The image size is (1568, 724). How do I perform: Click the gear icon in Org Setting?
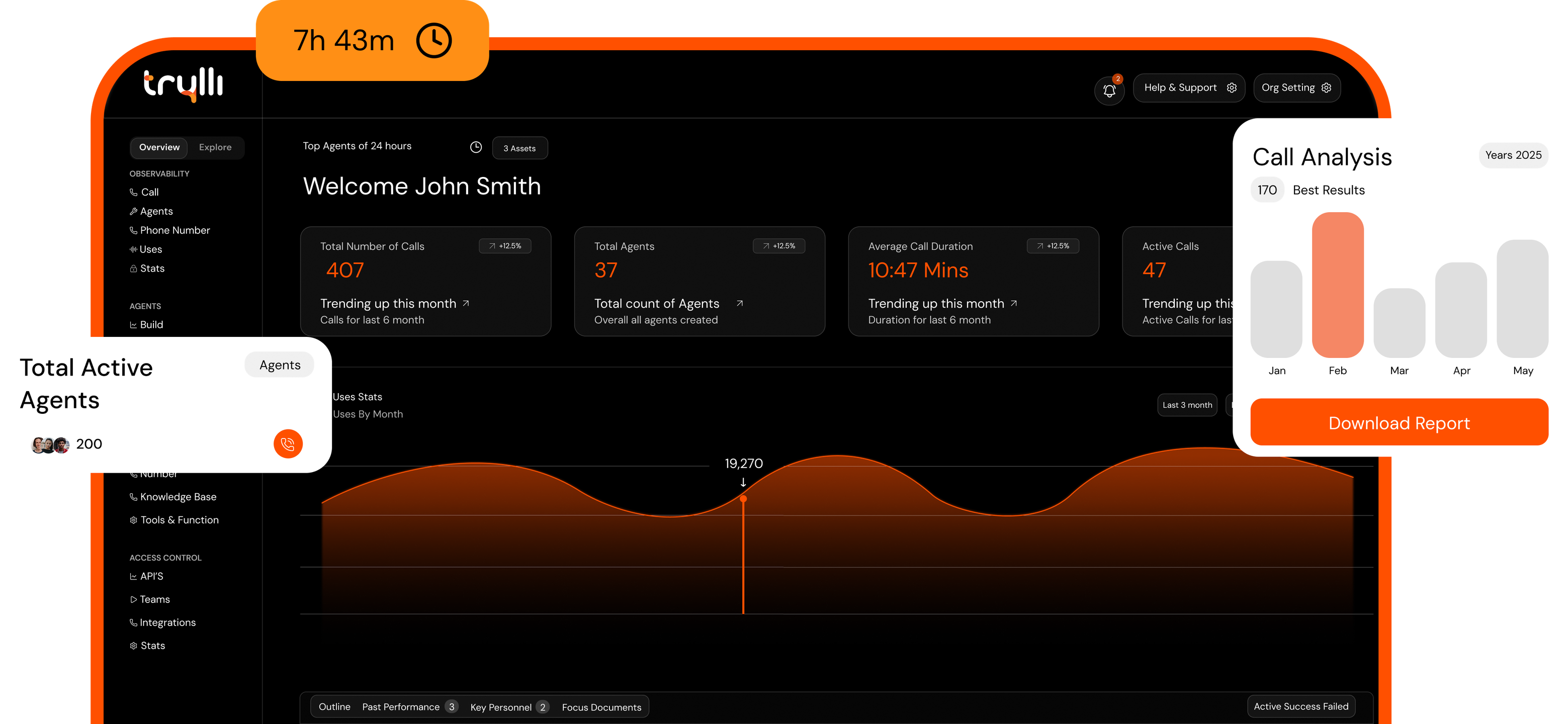click(x=1326, y=87)
